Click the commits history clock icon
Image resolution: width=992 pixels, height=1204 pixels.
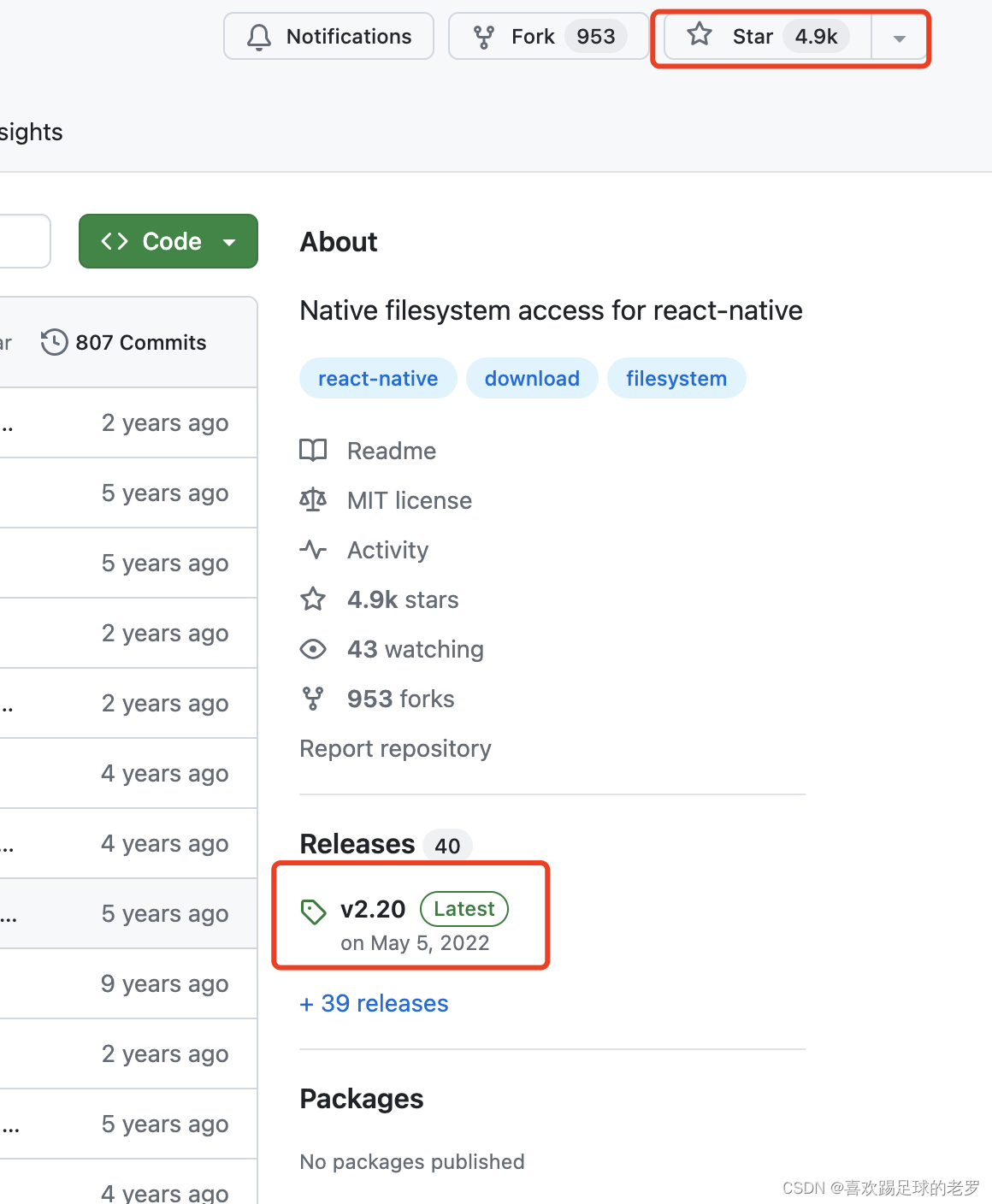coord(54,342)
